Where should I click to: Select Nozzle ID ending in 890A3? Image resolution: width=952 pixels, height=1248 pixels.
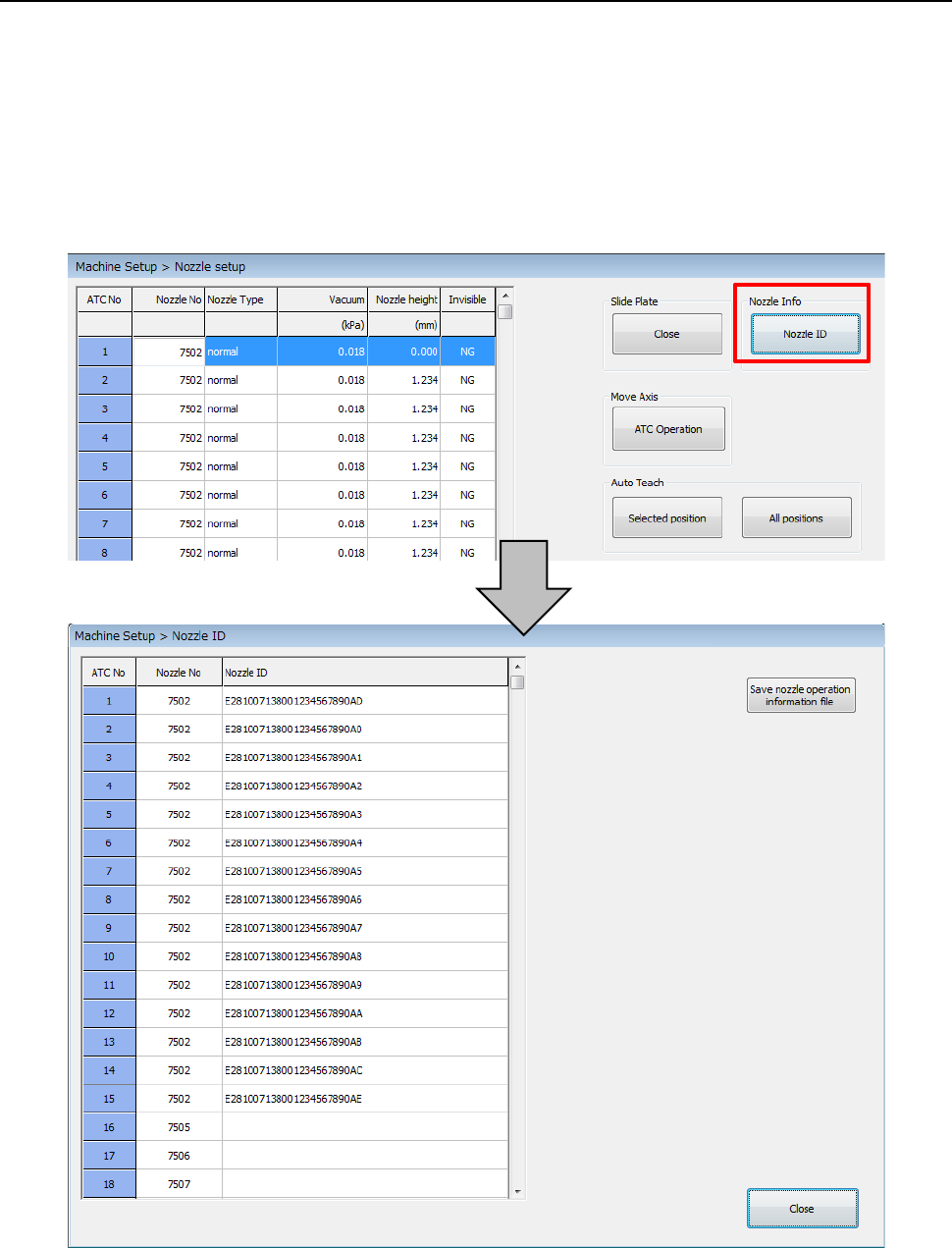(365, 815)
